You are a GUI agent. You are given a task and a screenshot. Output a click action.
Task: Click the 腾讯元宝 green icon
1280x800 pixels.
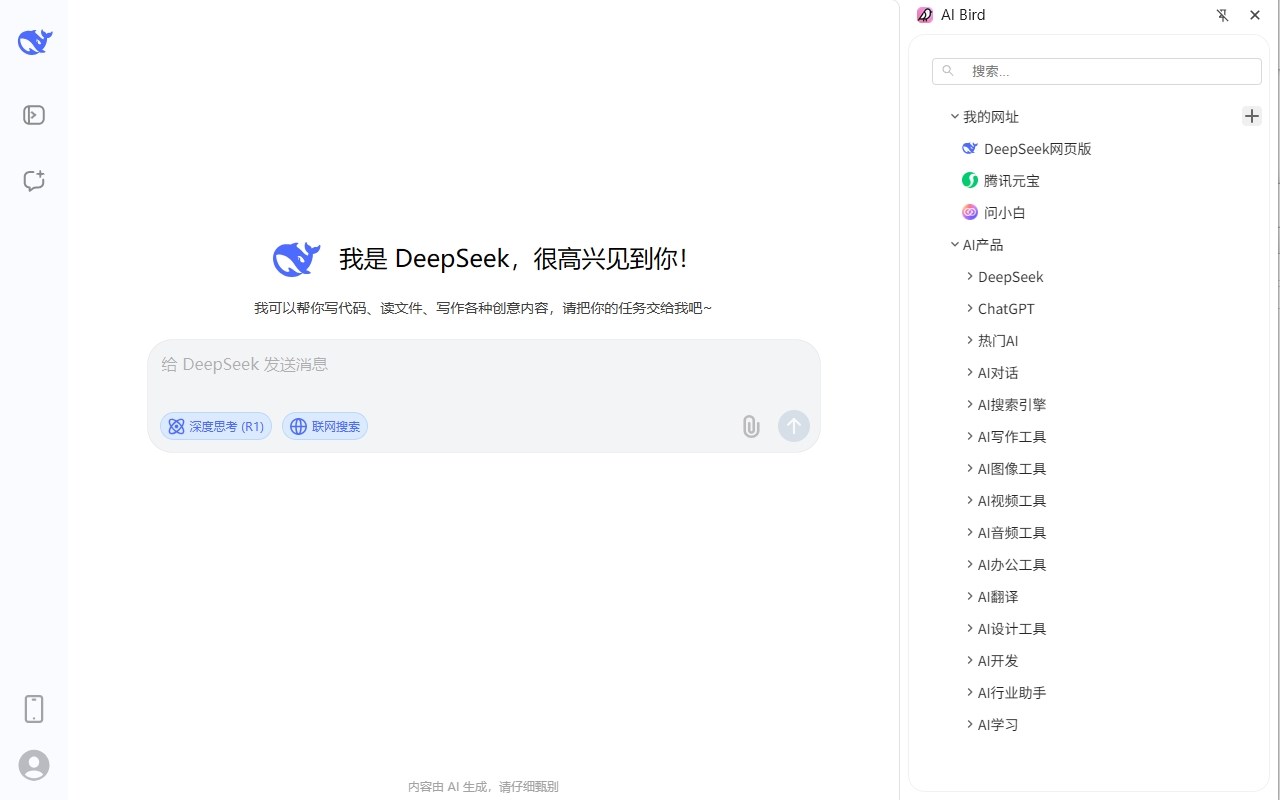point(970,181)
